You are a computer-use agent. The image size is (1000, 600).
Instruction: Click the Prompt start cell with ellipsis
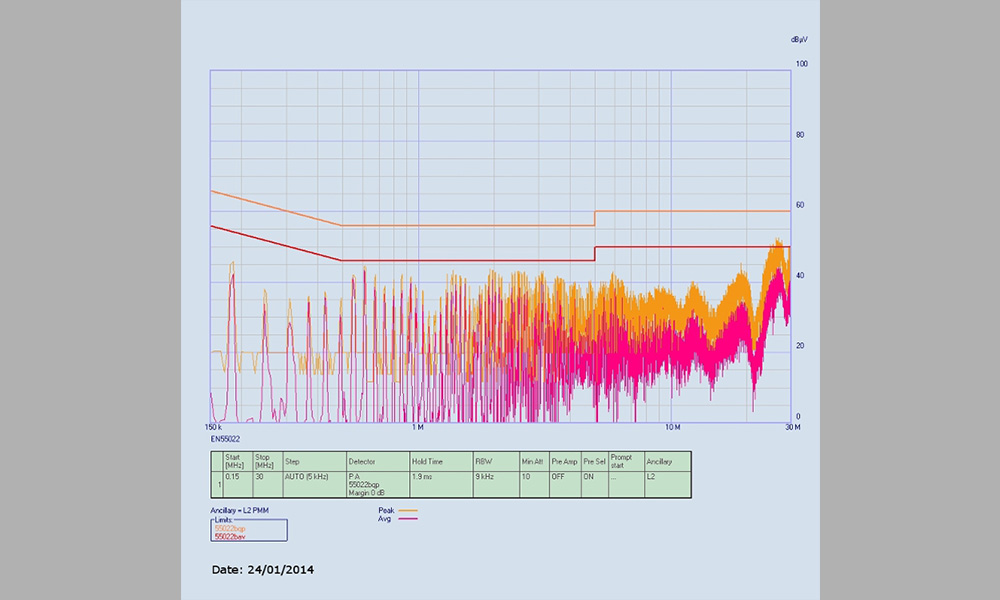click(613, 477)
